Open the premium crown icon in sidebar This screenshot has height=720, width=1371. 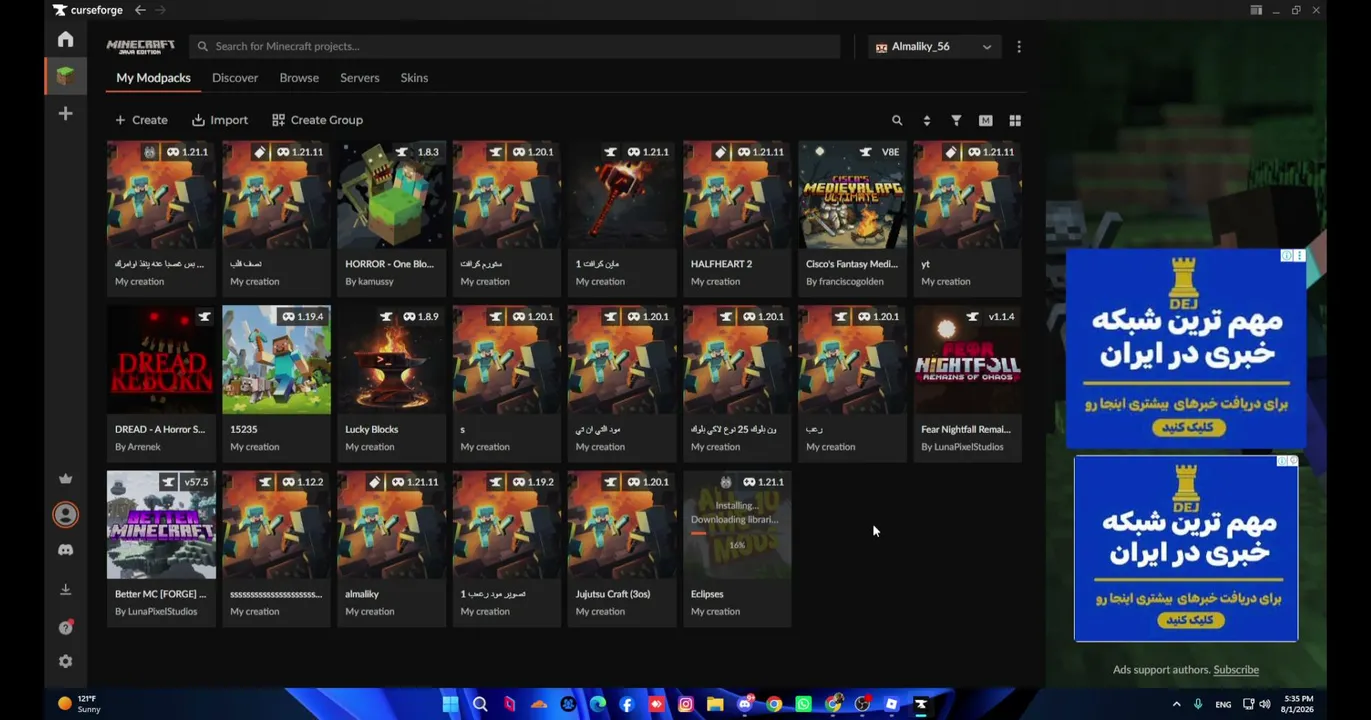[x=65, y=479]
